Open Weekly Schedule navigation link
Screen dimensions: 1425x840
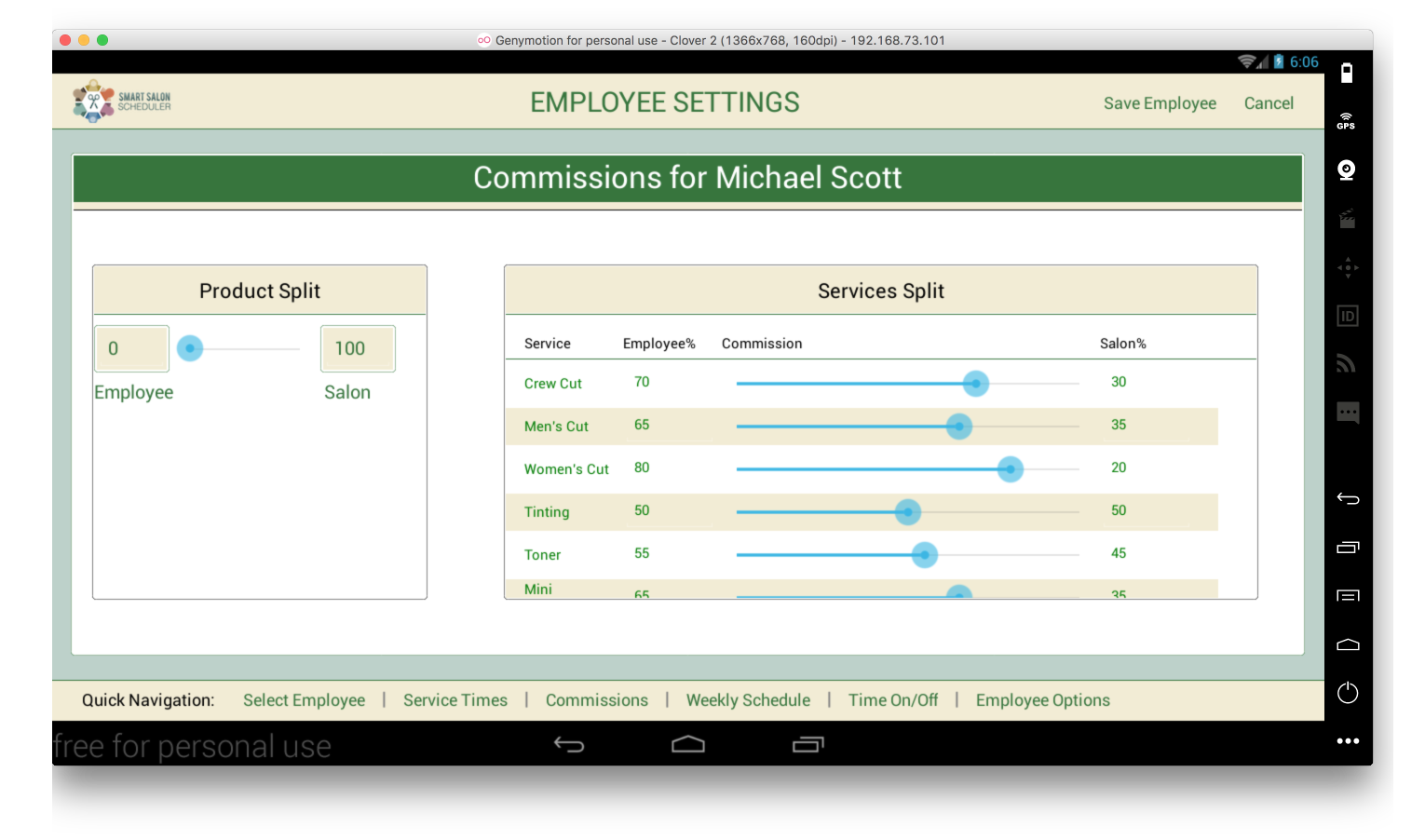tap(748, 700)
